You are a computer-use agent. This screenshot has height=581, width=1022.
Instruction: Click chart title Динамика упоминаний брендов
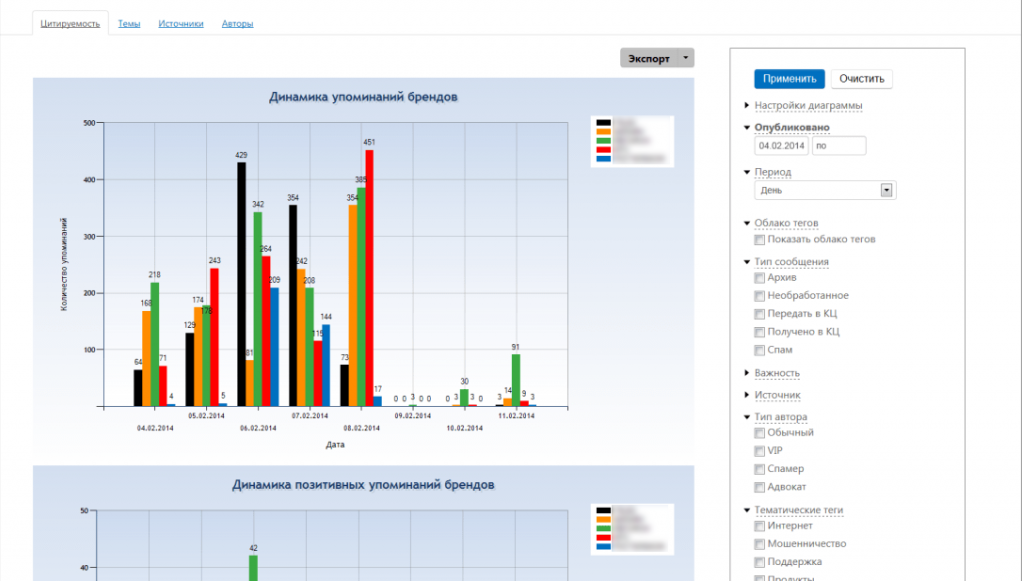(x=363, y=97)
